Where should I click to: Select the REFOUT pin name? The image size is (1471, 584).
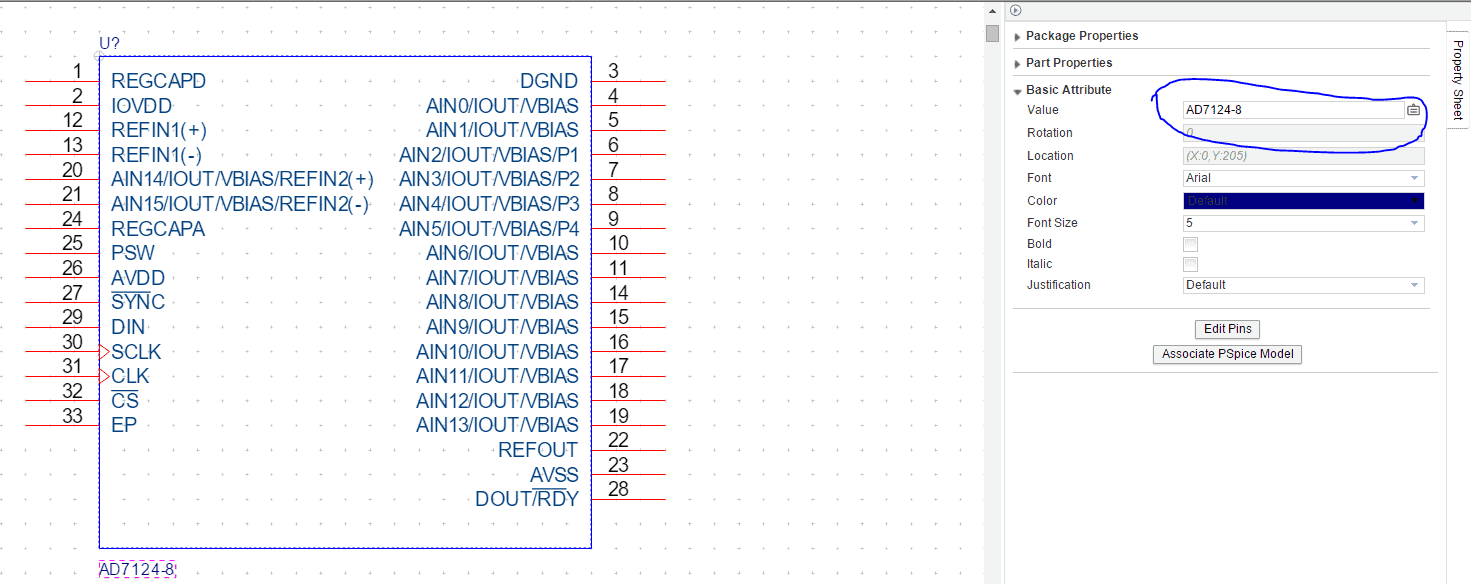(538, 450)
